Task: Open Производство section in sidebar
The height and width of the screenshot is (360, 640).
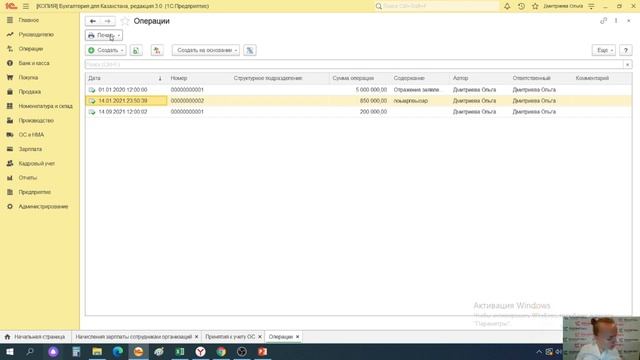Action: click(36, 120)
